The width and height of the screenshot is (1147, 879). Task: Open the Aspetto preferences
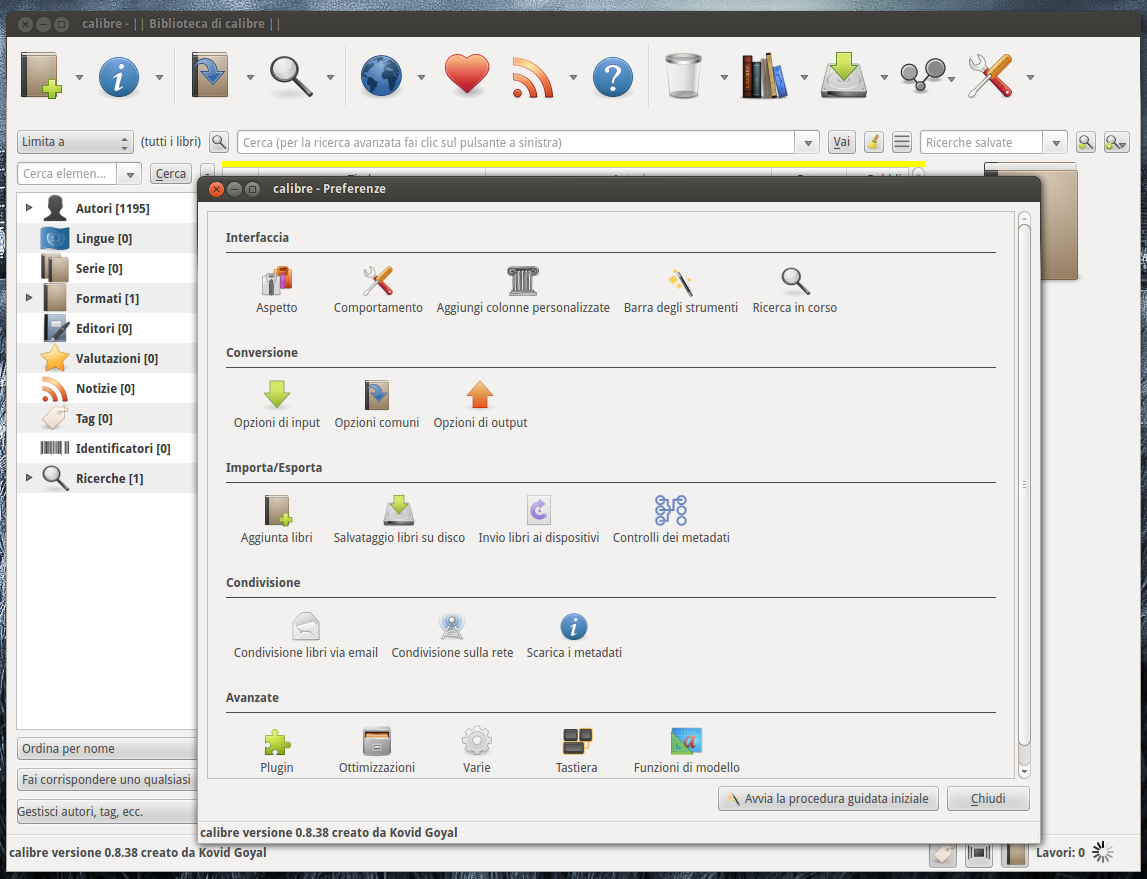point(277,290)
